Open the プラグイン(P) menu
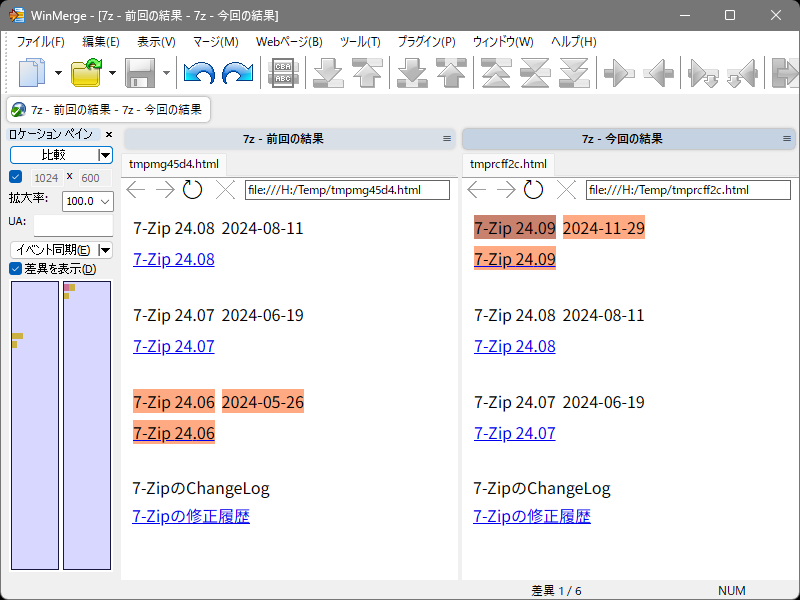 pos(427,42)
